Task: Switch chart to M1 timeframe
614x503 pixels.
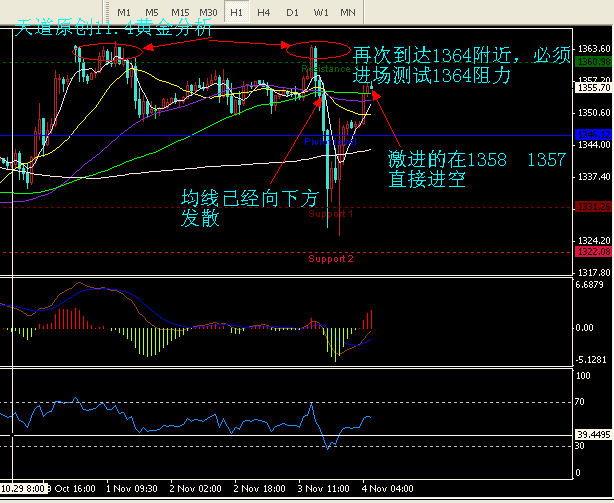Action: [x=125, y=11]
